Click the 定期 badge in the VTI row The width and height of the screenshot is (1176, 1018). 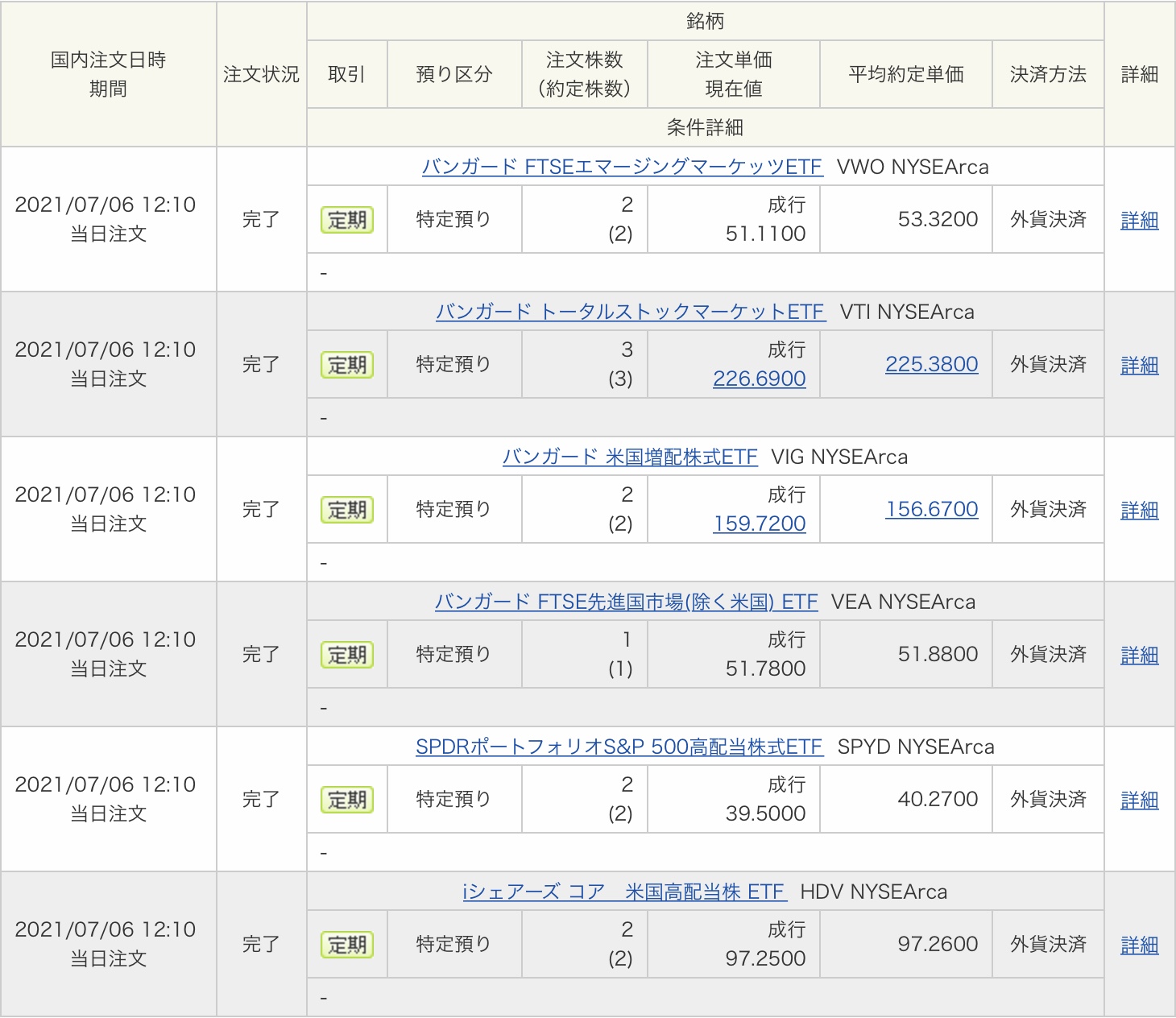pos(347,365)
